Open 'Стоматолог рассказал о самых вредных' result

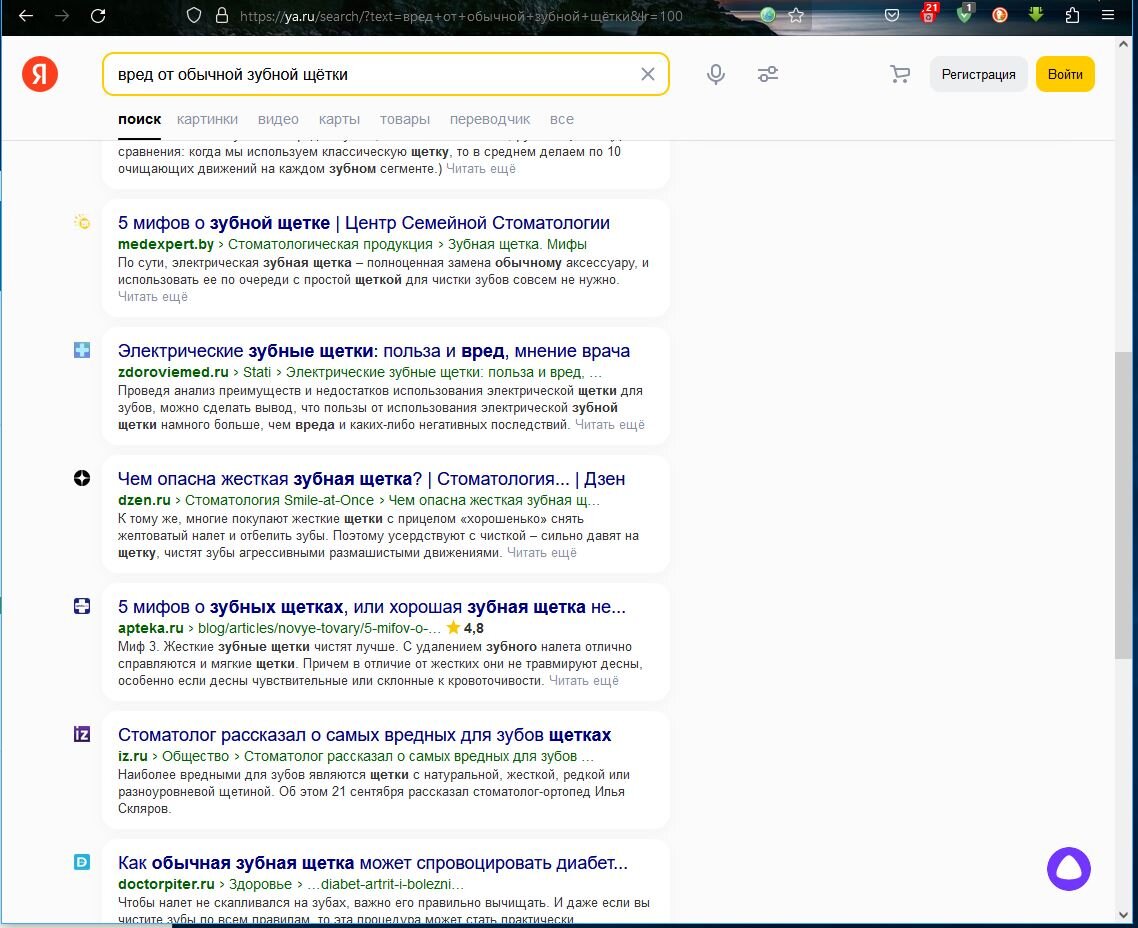point(364,735)
